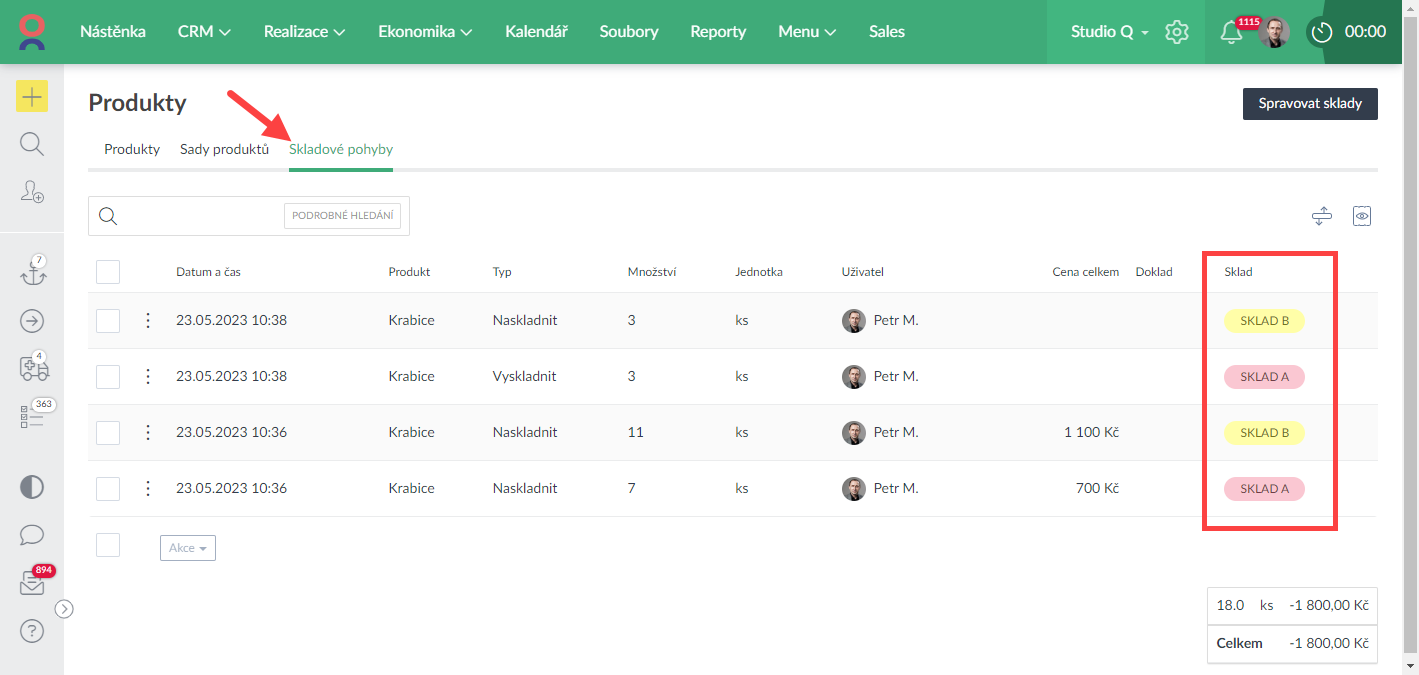Open the settings gear in top bar
Screen dimensions: 1419x675
[1177, 32]
